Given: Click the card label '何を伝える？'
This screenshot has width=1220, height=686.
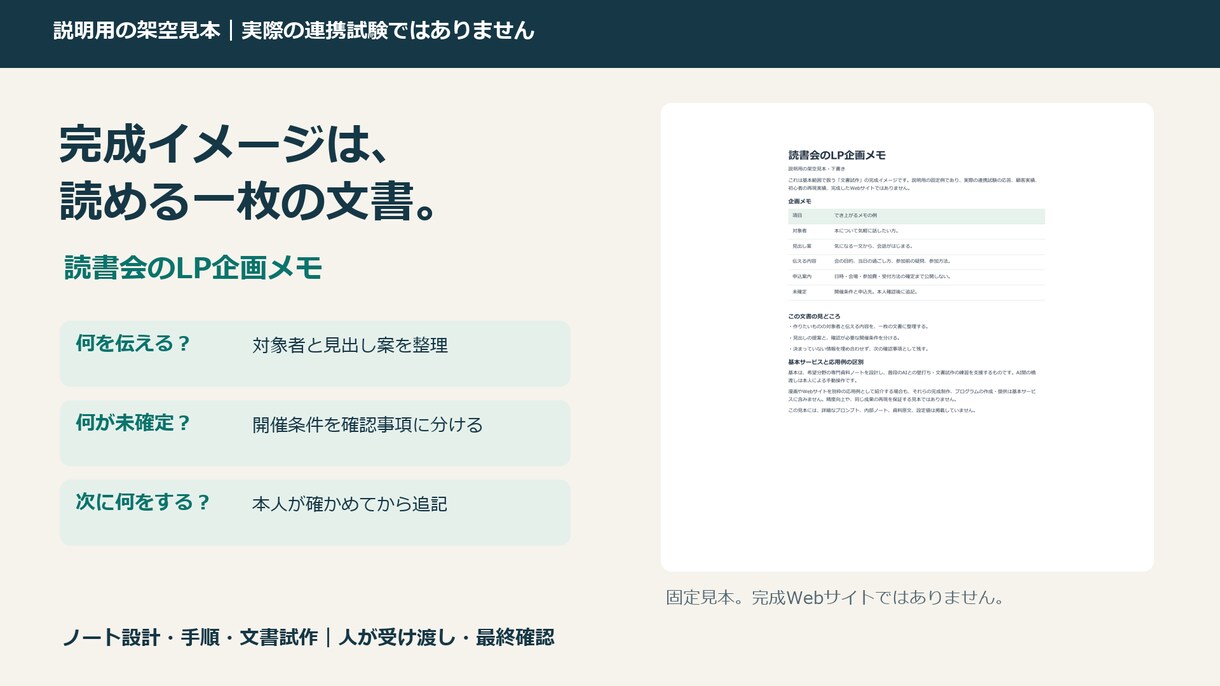Looking at the screenshot, I should [133, 343].
